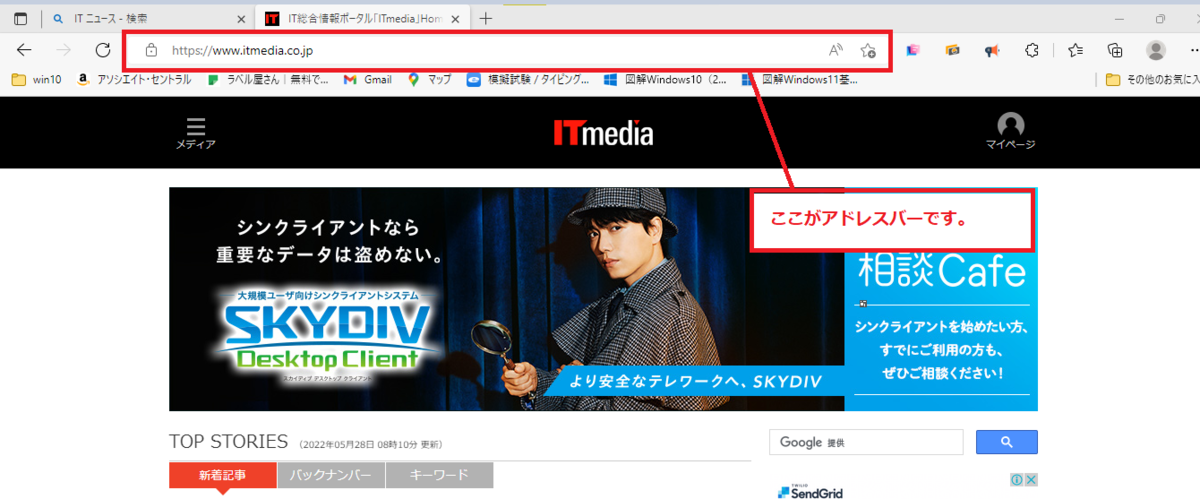Open the Collections icon

coord(1115,50)
